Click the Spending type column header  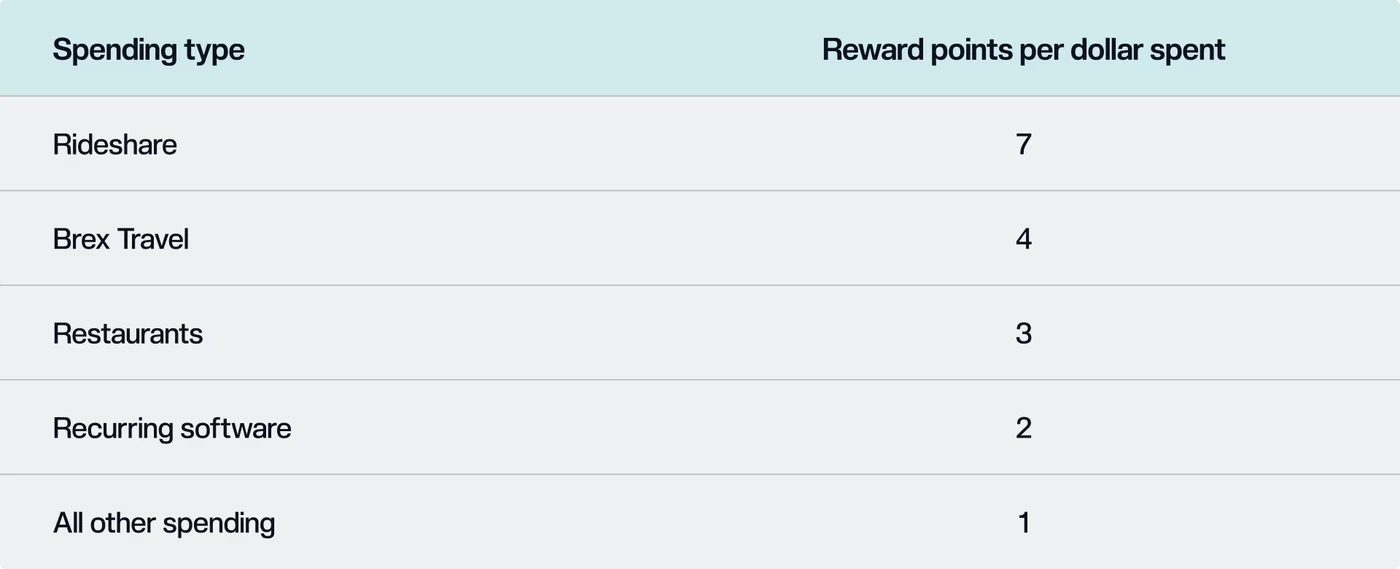(x=148, y=50)
